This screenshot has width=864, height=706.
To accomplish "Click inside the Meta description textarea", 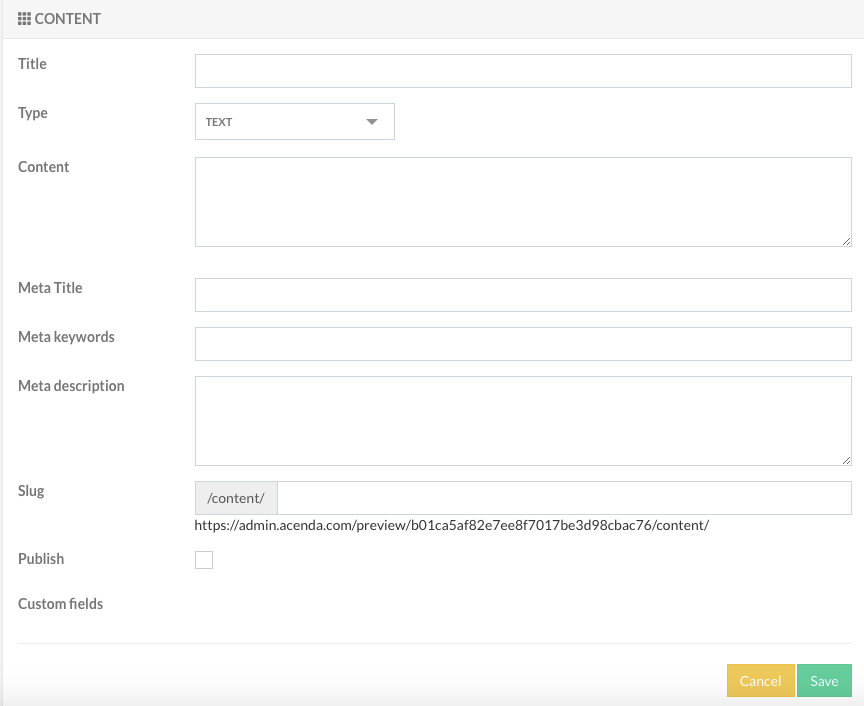I will (x=523, y=421).
